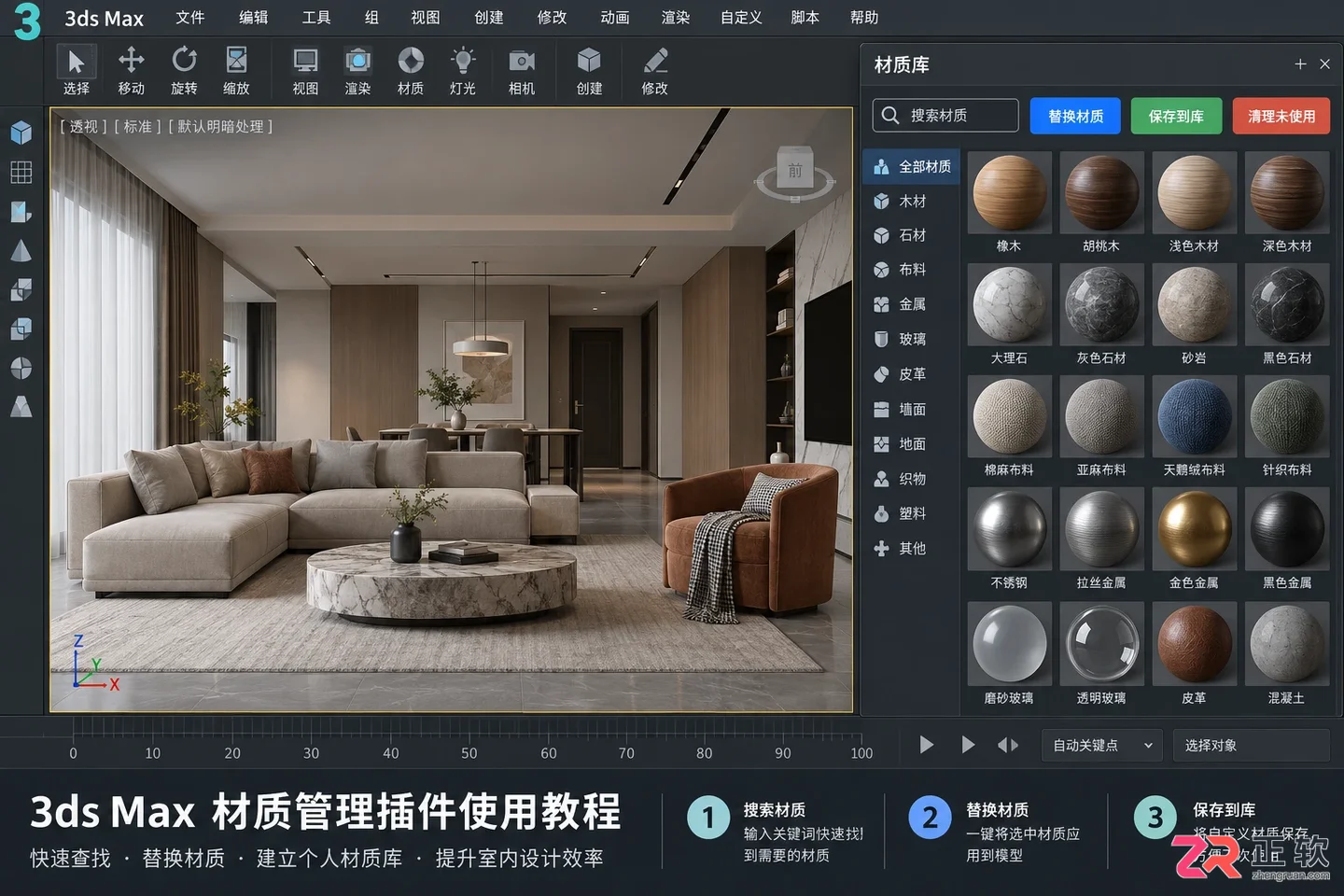The height and width of the screenshot is (896, 1344).
Task: Click the 保存到库 button
Action: pyautogui.click(x=1176, y=116)
